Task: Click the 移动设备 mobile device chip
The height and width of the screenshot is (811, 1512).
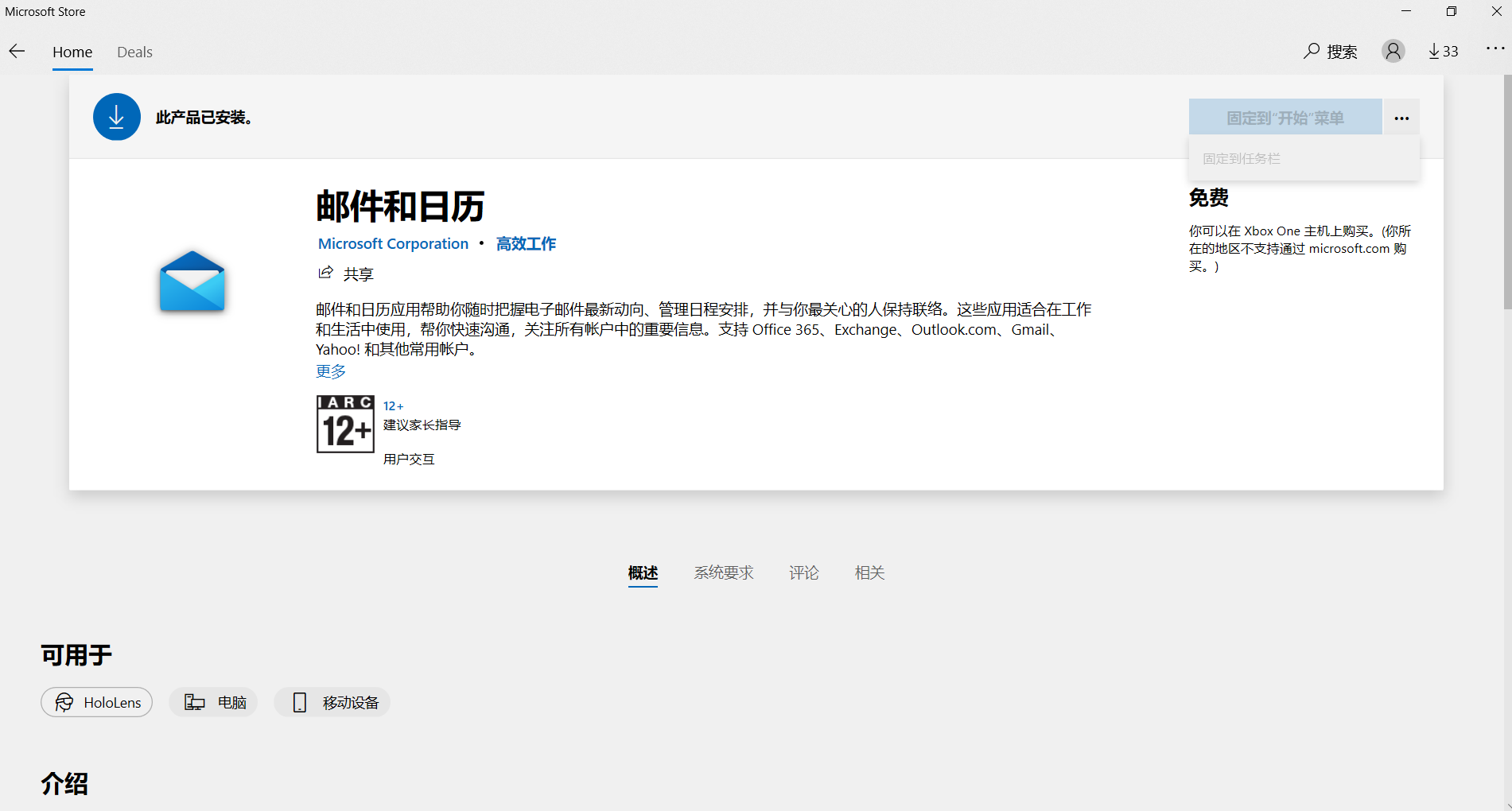Action: [332, 702]
